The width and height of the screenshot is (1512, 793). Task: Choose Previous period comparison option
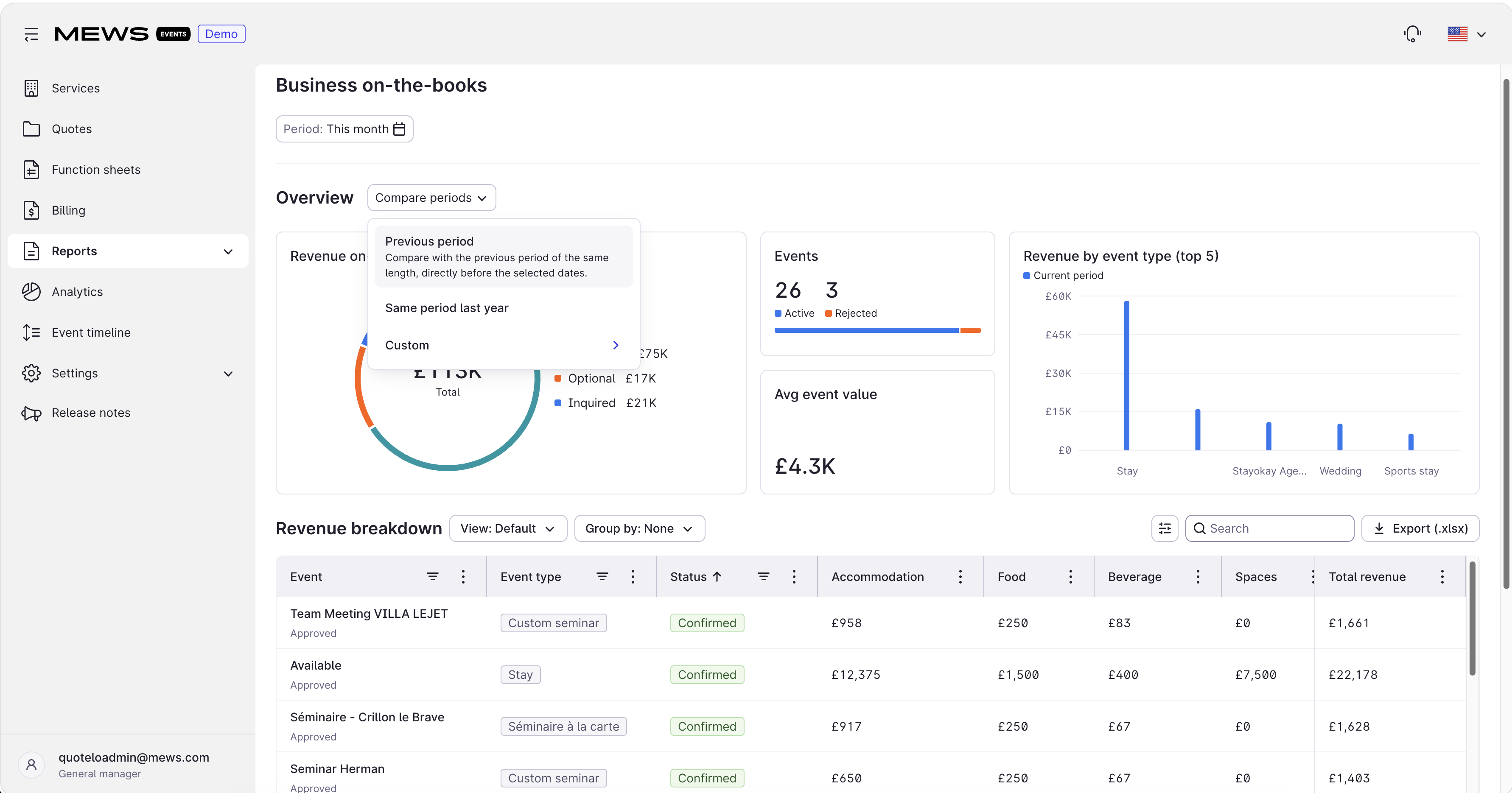tap(503, 256)
